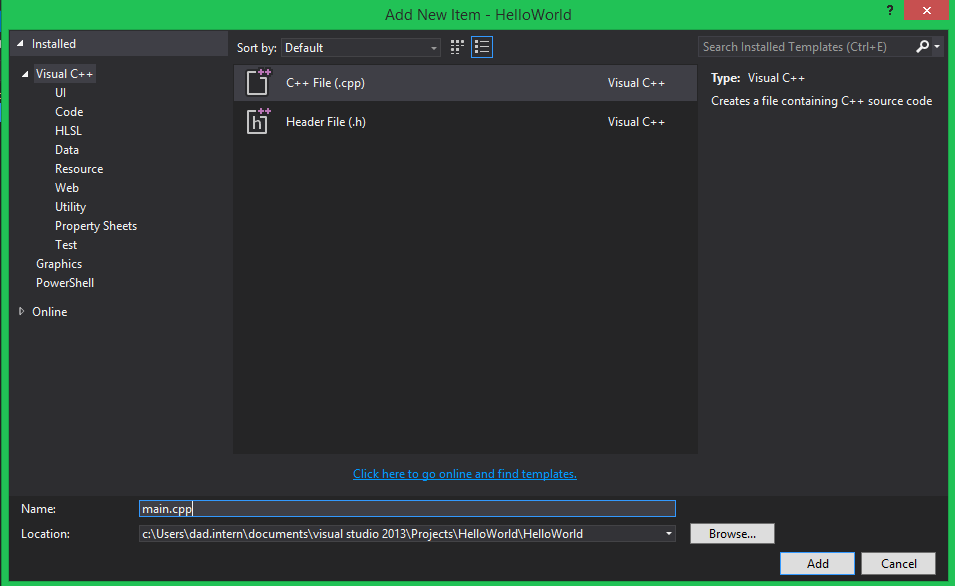Viewport: 955px width, 586px height.
Task: Expand the Online section triangle
Action: point(21,311)
